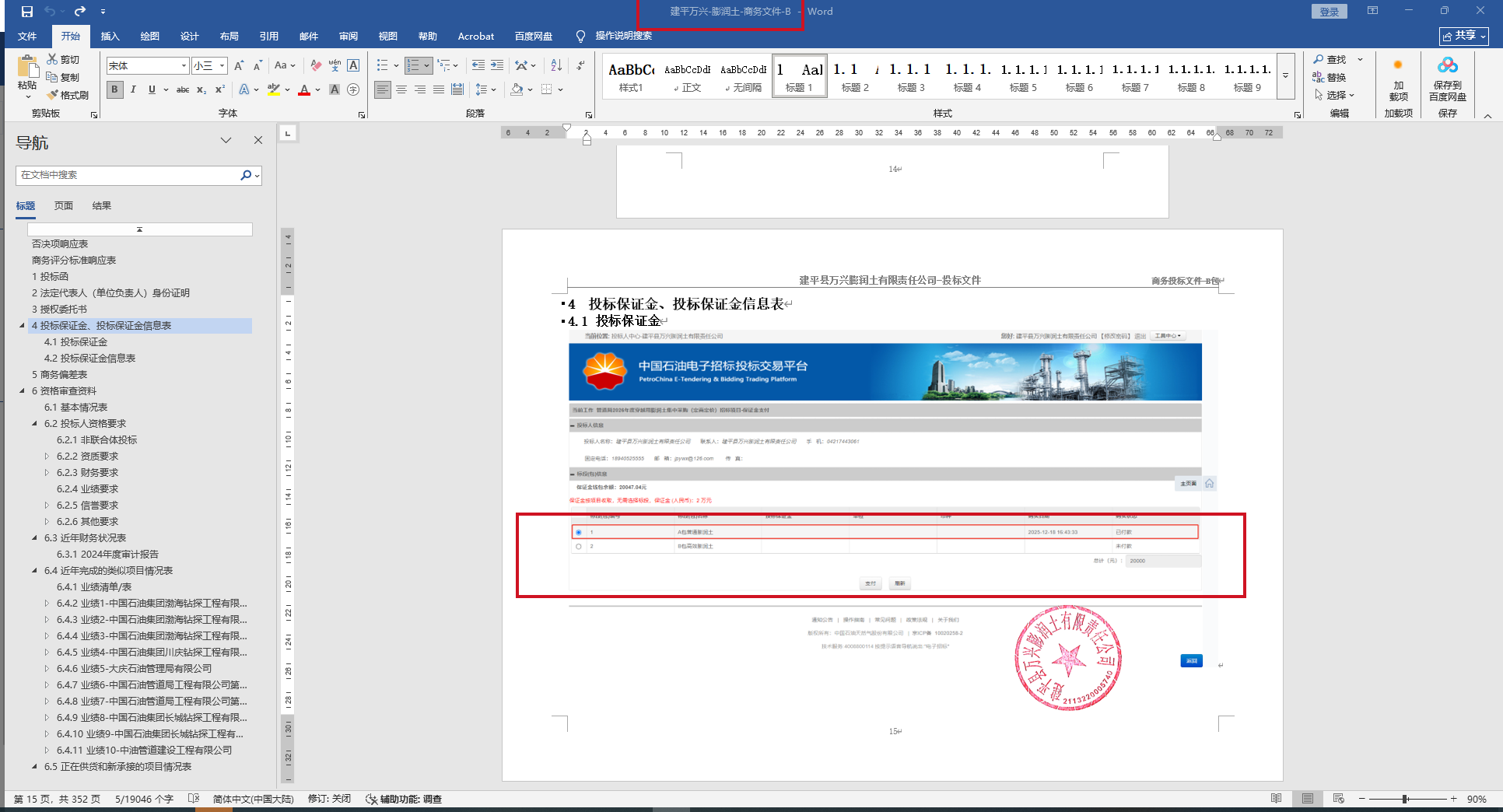Open the change case (Aa) dropdown
Image resolution: width=1503 pixels, height=812 pixels.
(285, 65)
